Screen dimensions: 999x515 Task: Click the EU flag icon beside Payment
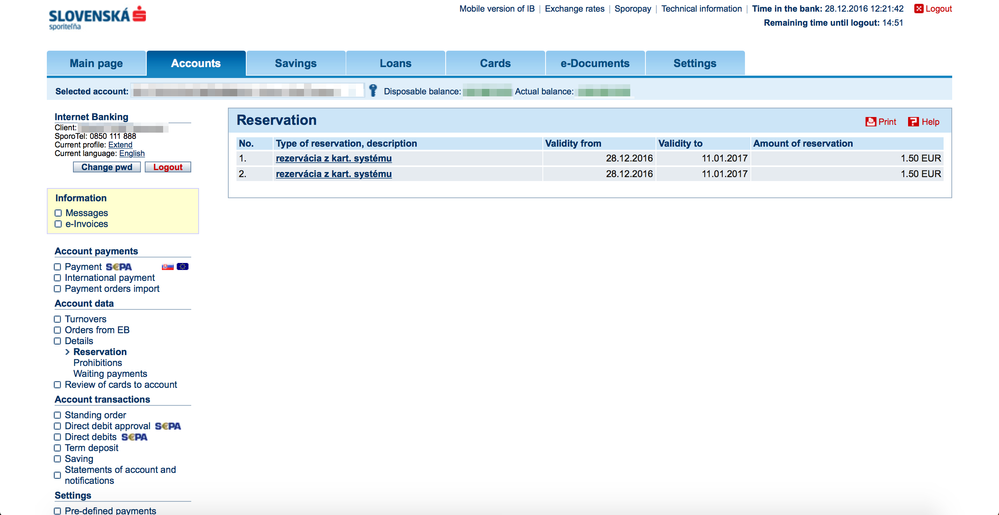click(183, 266)
